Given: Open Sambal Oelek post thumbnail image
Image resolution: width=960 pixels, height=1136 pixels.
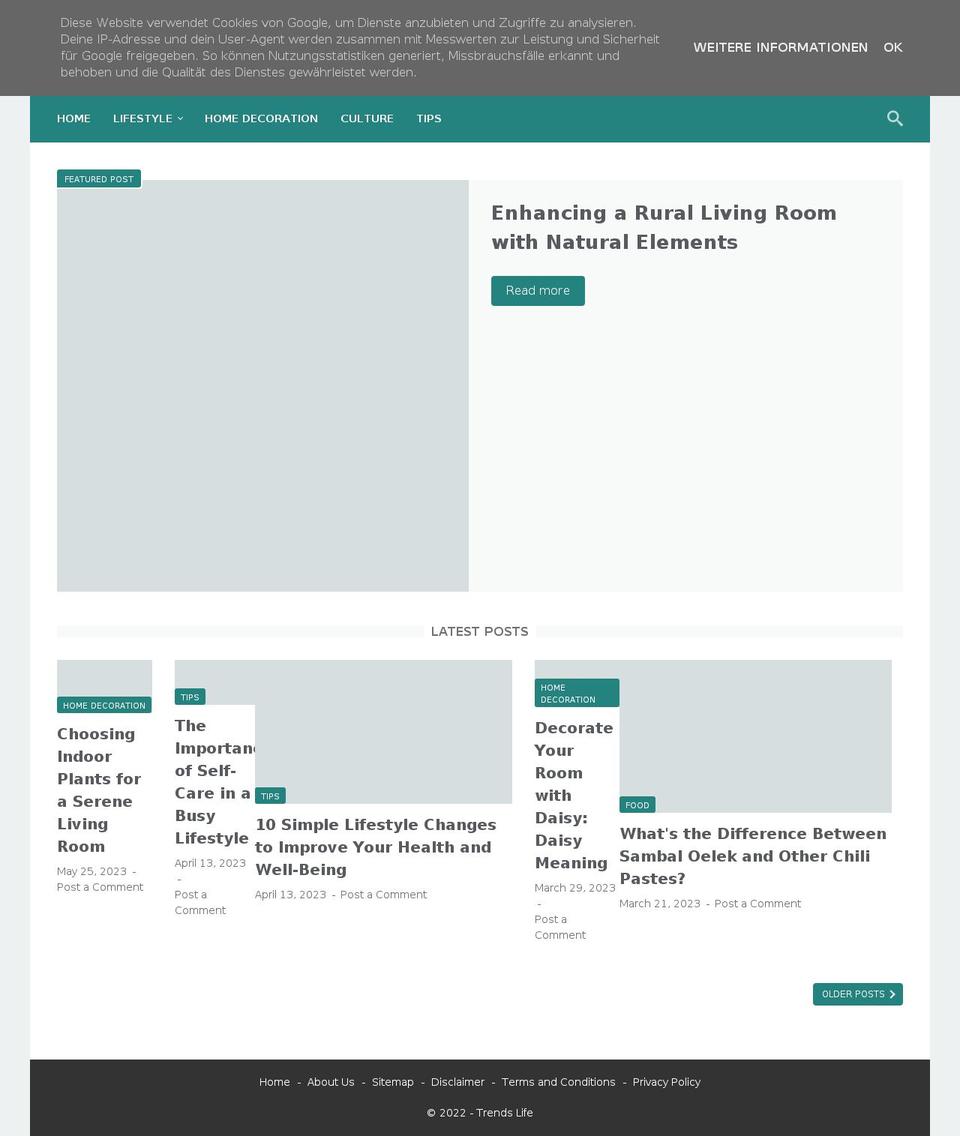Looking at the screenshot, I should [755, 736].
